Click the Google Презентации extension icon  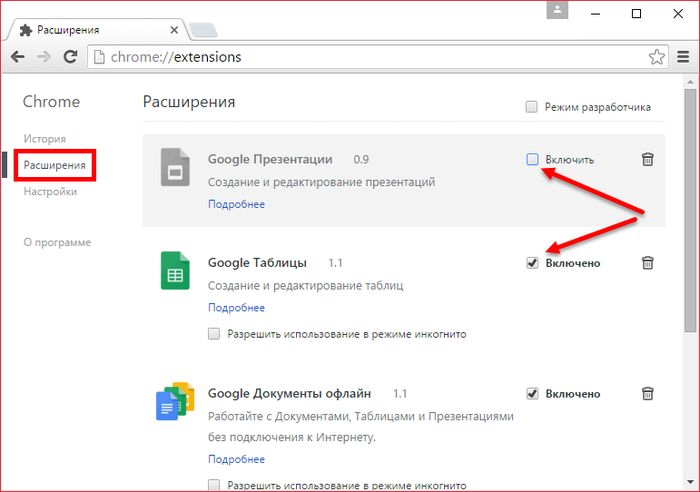175,167
